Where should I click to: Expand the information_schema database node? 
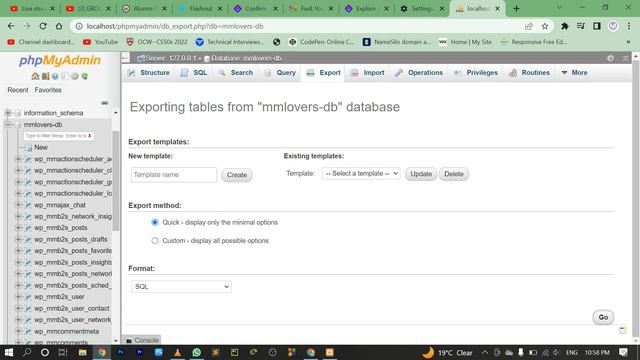pos(8,113)
